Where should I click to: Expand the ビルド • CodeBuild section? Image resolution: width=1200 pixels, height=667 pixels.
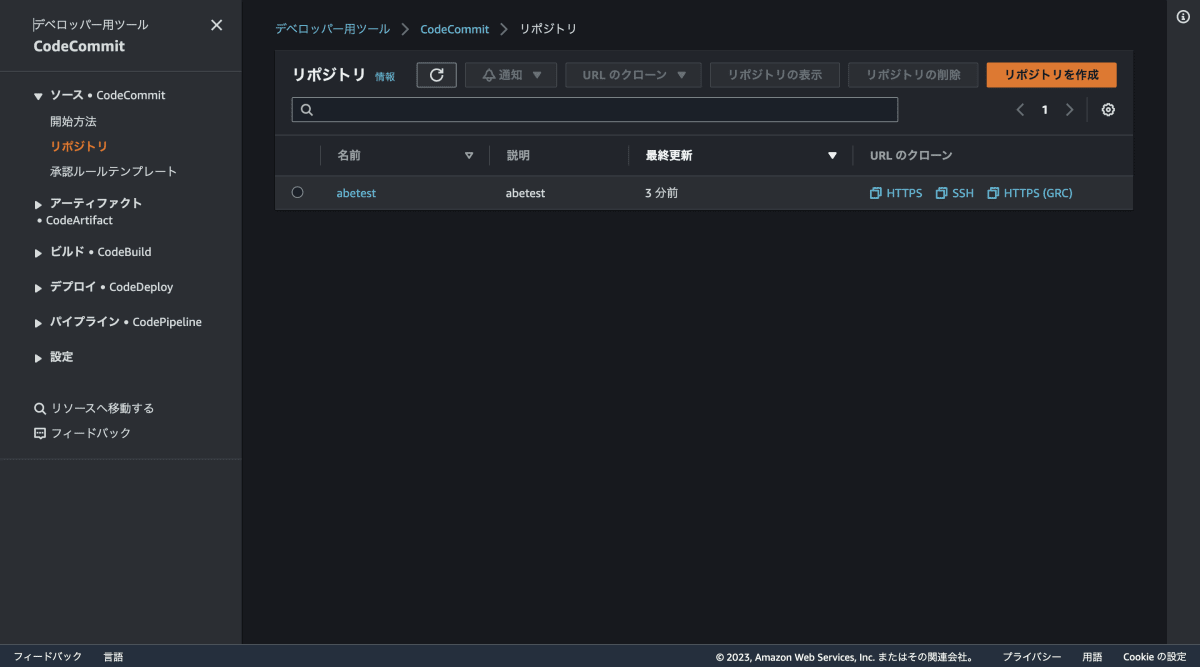click(x=38, y=253)
